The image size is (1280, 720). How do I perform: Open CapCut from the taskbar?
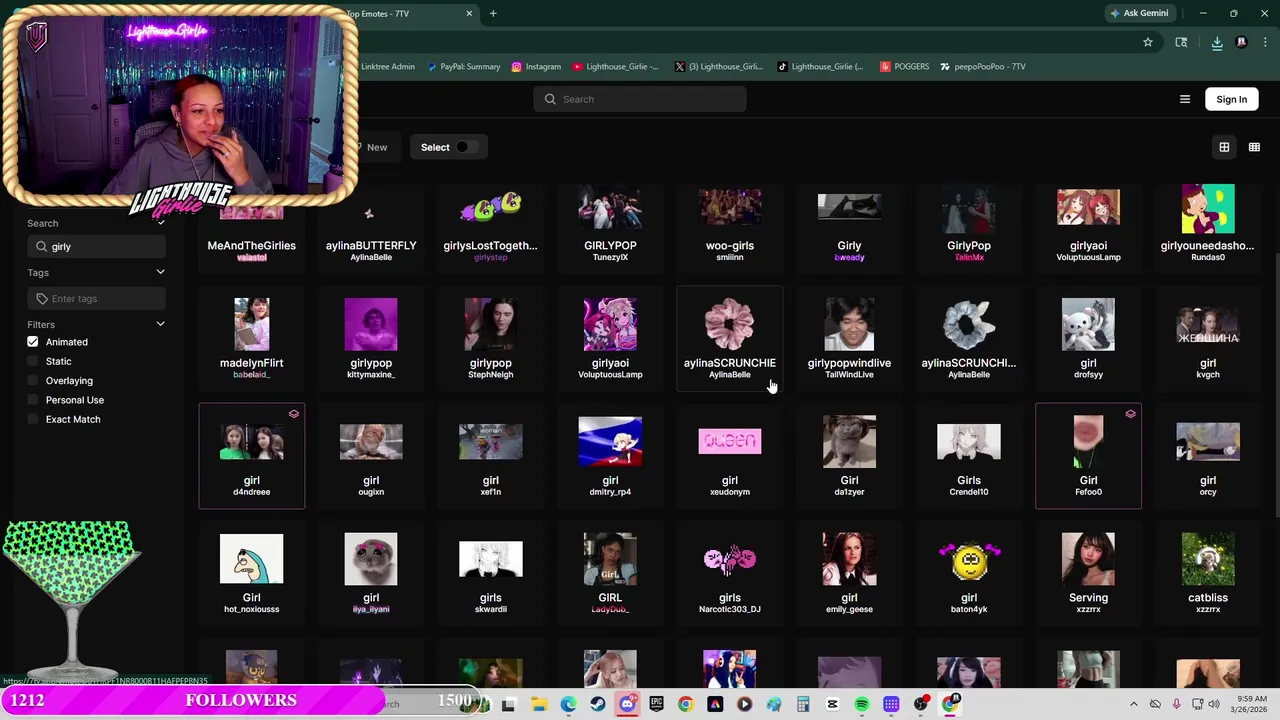tap(832, 704)
